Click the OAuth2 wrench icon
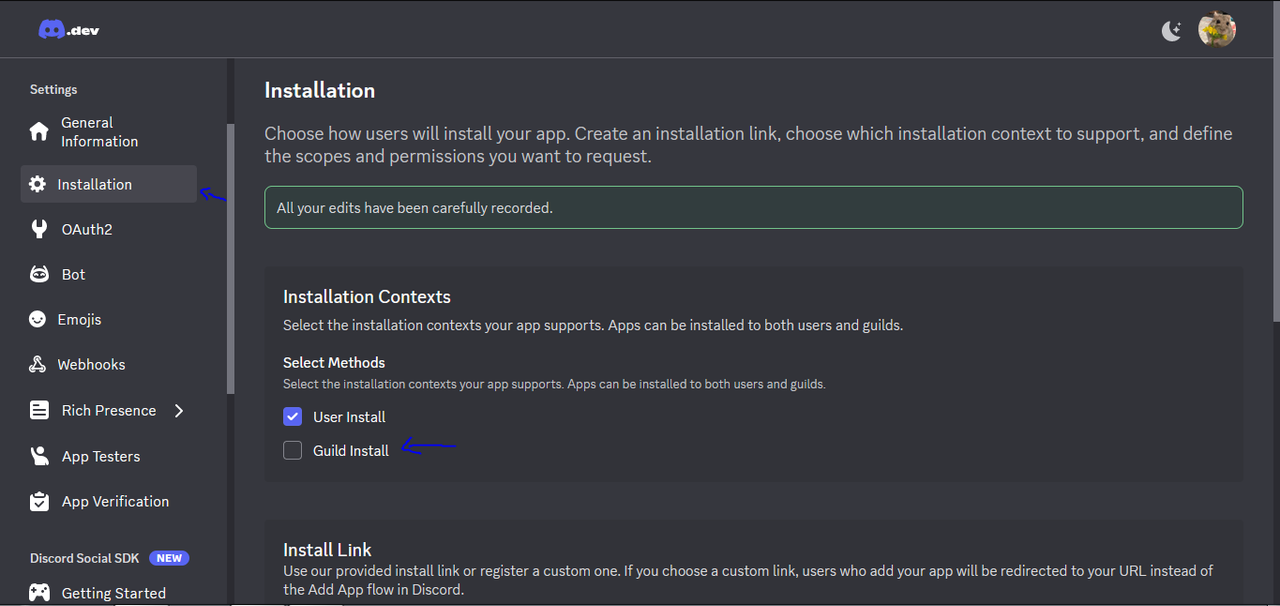The height and width of the screenshot is (606, 1280). point(39,229)
